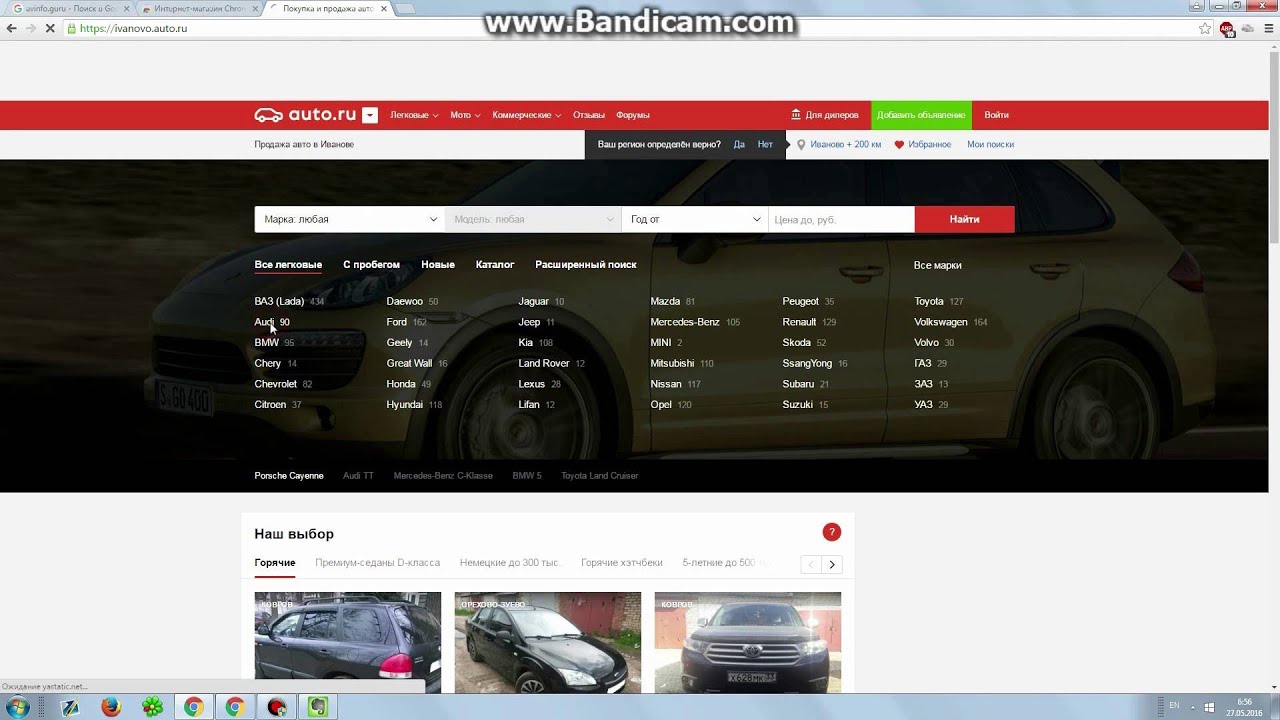This screenshot has width=1280, height=720.
Task: Click the red Найти search button
Action: click(x=964, y=219)
